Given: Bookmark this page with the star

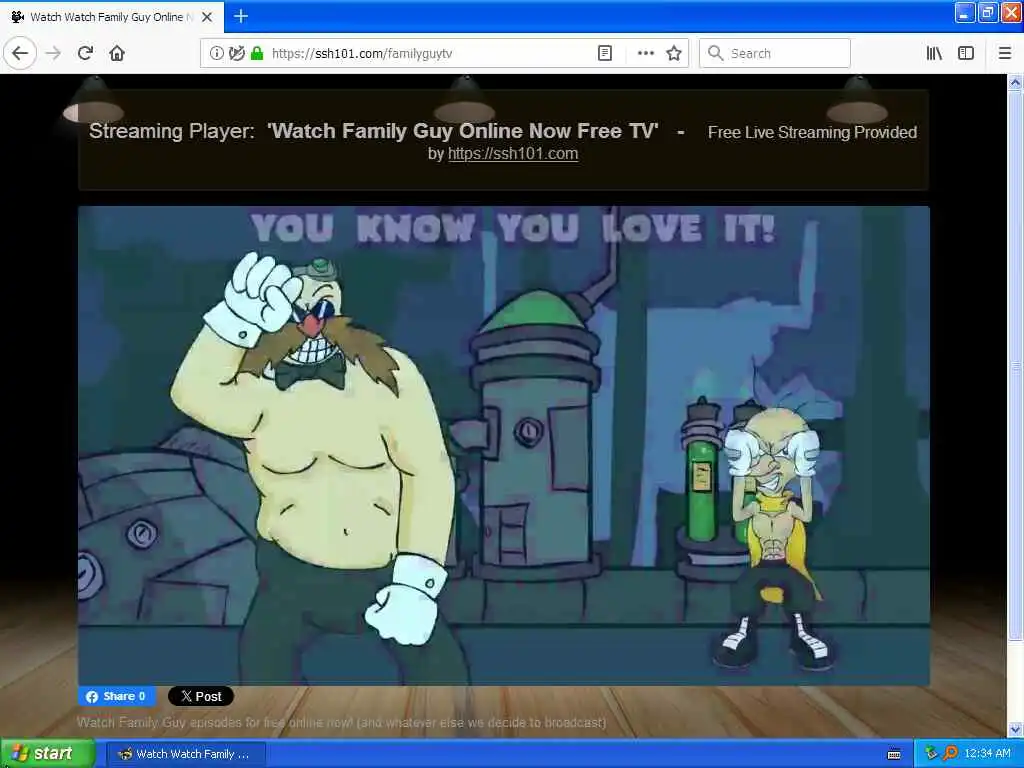Looking at the screenshot, I should point(674,54).
